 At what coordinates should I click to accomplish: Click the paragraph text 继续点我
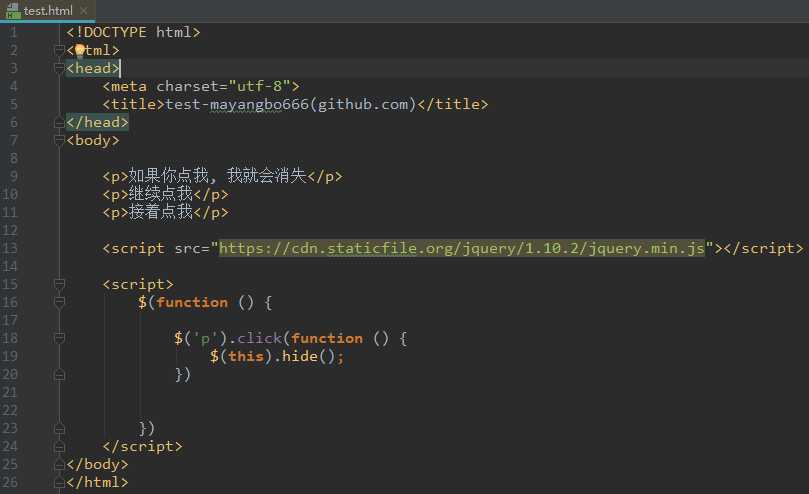pos(160,194)
